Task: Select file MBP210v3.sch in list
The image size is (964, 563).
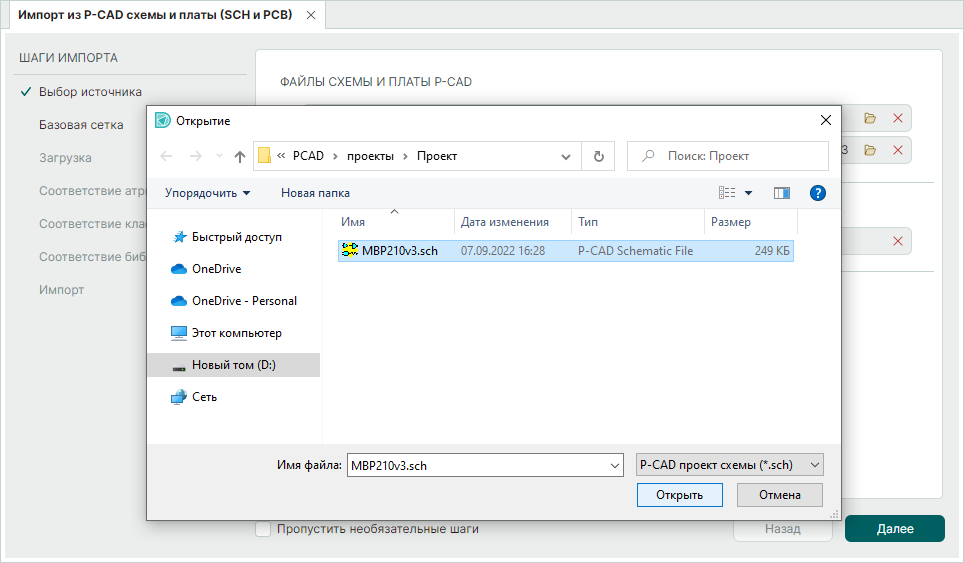Action: (x=566, y=250)
